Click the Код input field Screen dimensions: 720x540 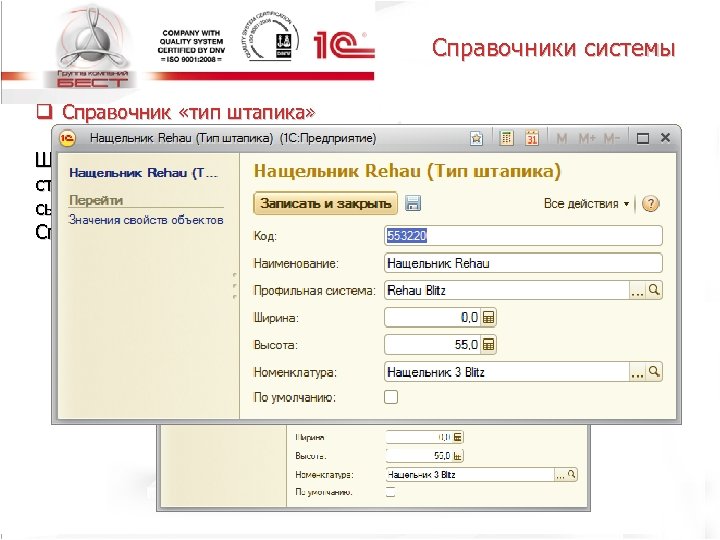coord(523,236)
